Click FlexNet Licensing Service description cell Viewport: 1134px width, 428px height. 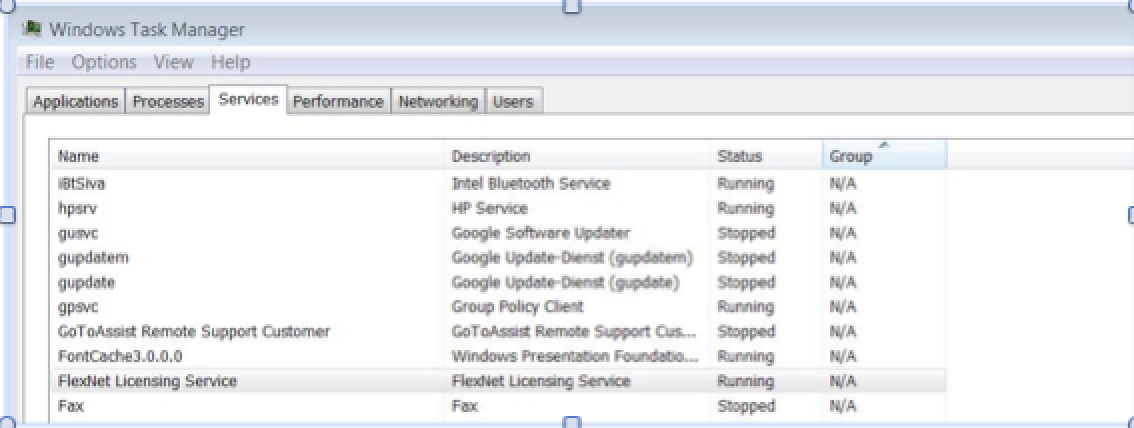pyautogui.click(x=541, y=380)
